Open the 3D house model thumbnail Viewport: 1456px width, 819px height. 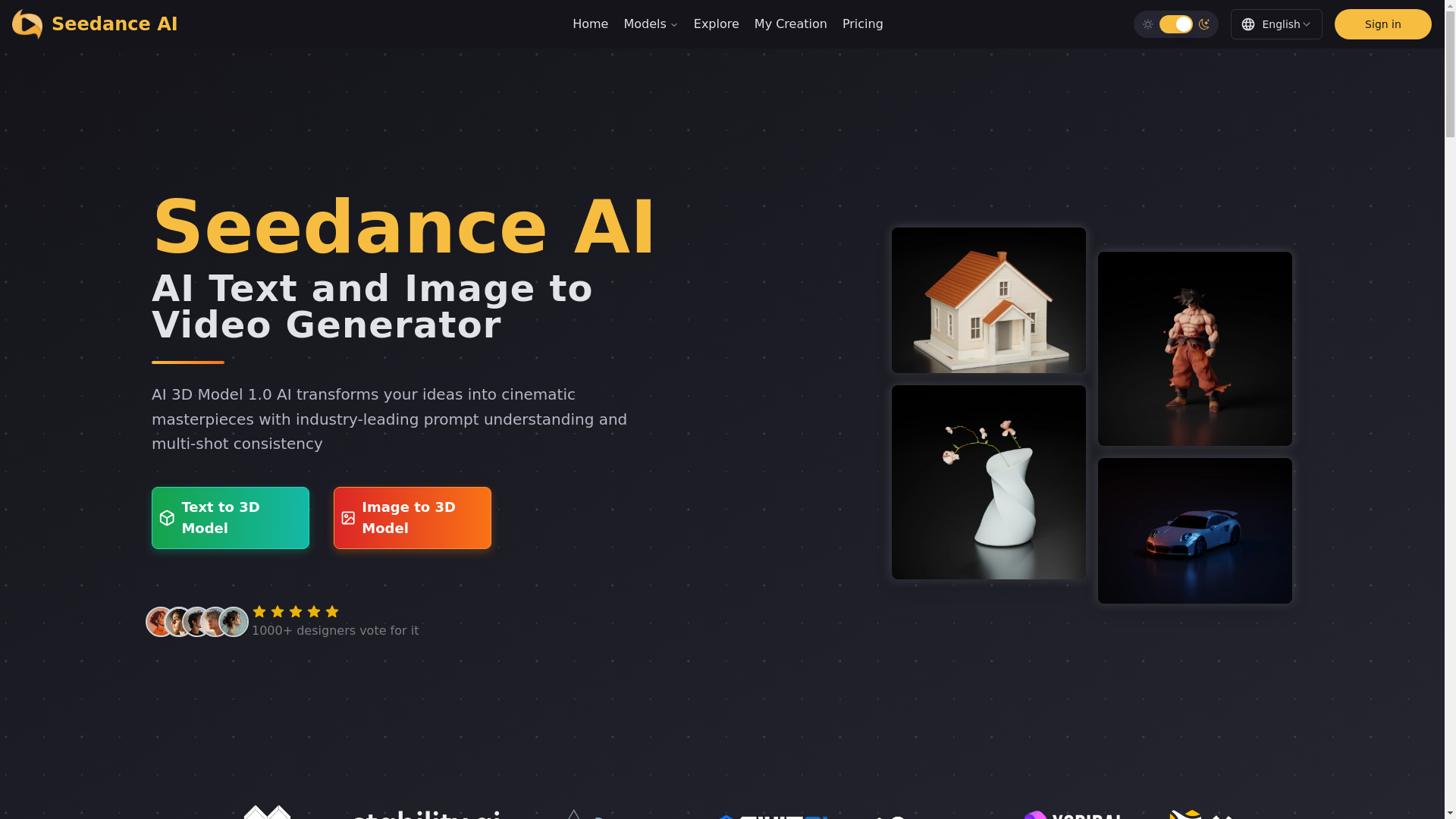(x=989, y=300)
